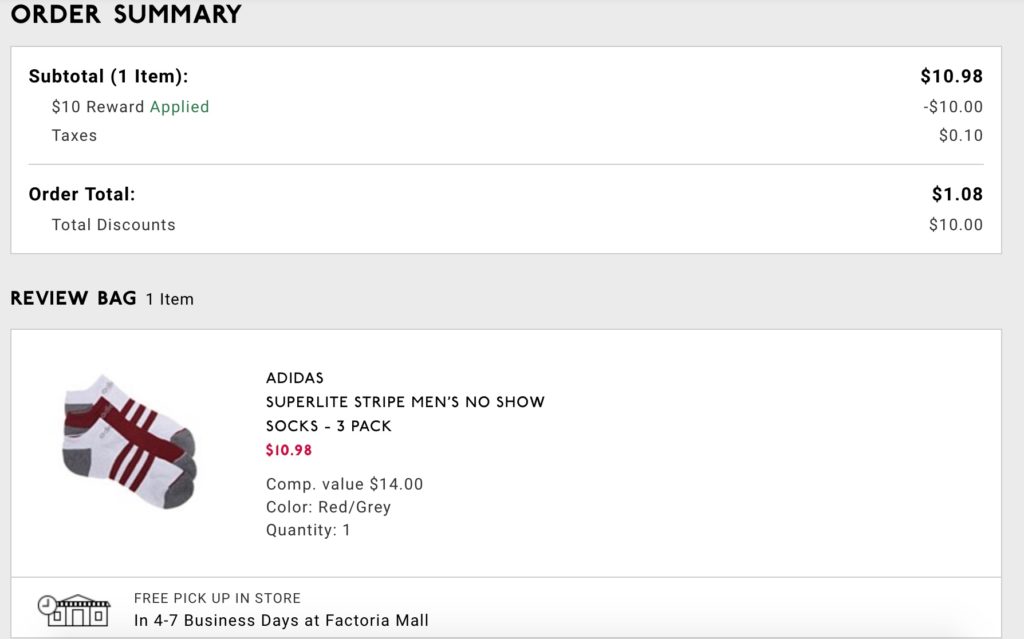The width and height of the screenshot is (1024, 639).
Task: Click the Comp. value $14.00 text
Action: pos(344,484)
